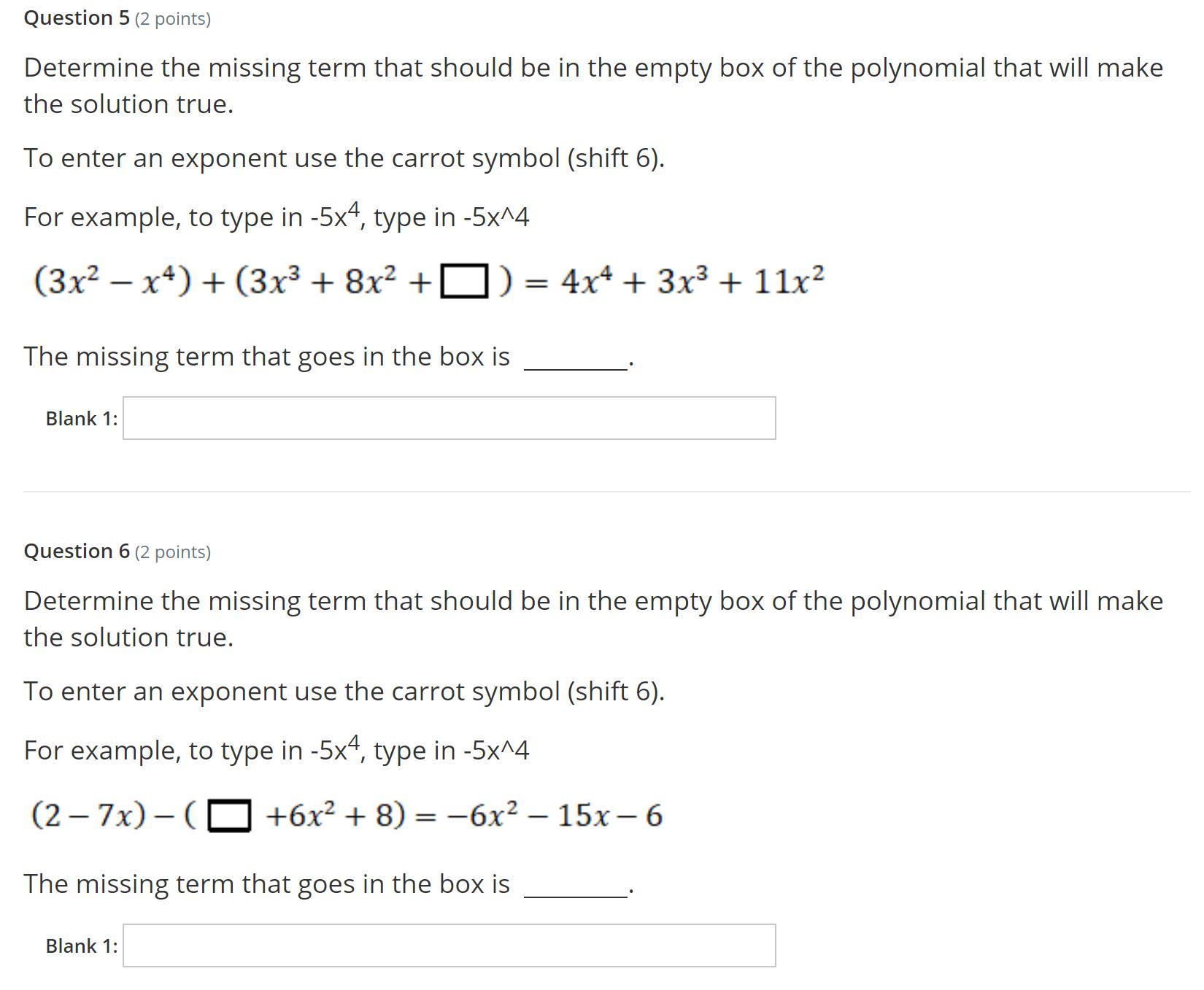The height and width of the screenshot is (990, 1204).
Task: Click the Question 6 Blank 1 answer field
Action: tap(449, 945)
